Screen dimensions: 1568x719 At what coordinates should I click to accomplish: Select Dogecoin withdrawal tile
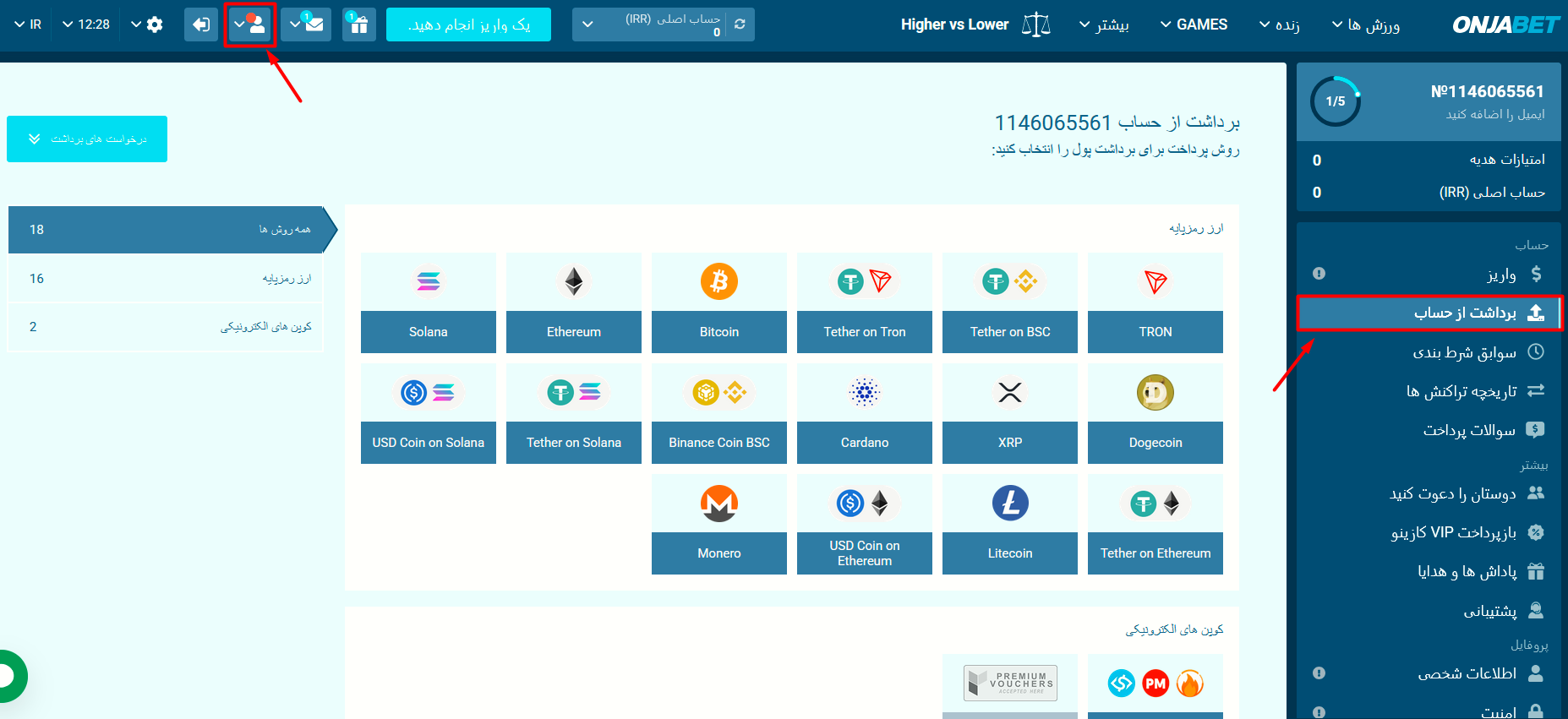(1156, 413)
